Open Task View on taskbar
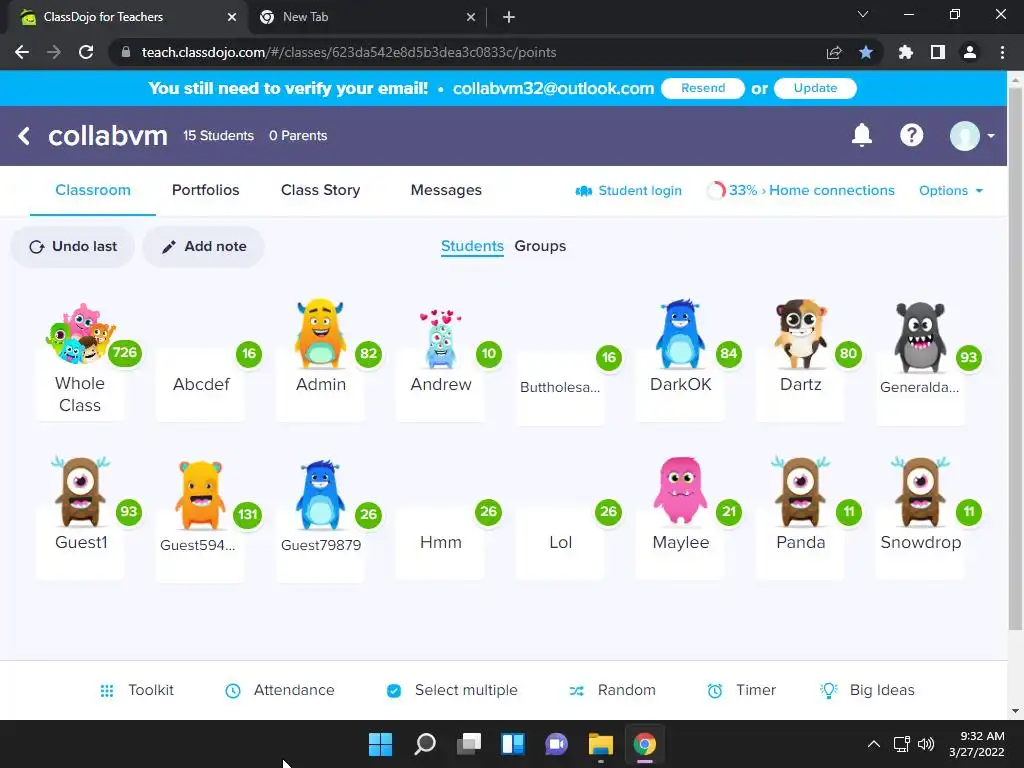The width and height of the screenshot is (1024, 768). (x=469, y=744)
